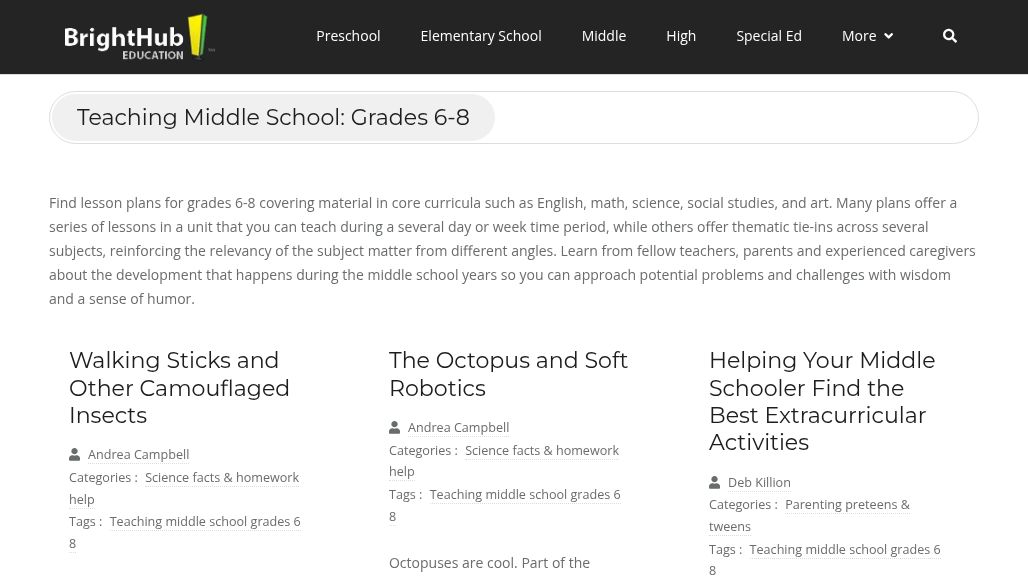Click the Teaching Middle School: Grades 6-8 heading
1028x578 pixels.
coord(273,117)
